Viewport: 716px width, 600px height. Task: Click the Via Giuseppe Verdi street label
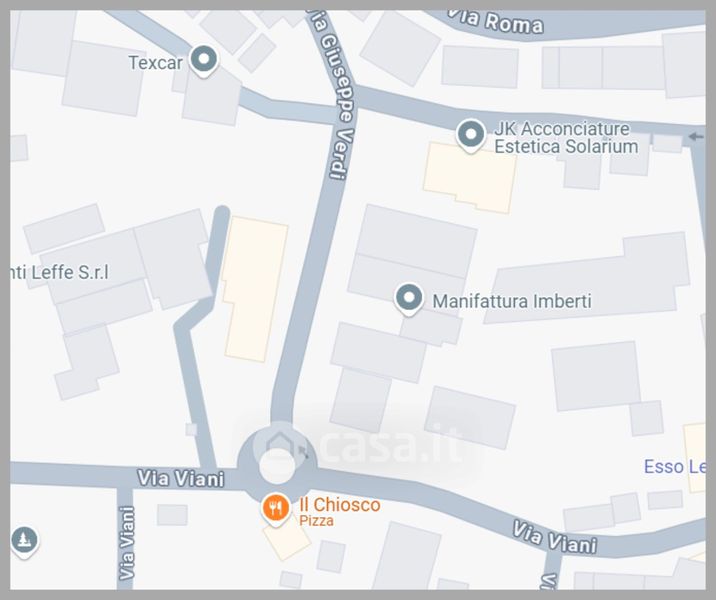pos(335,95)
